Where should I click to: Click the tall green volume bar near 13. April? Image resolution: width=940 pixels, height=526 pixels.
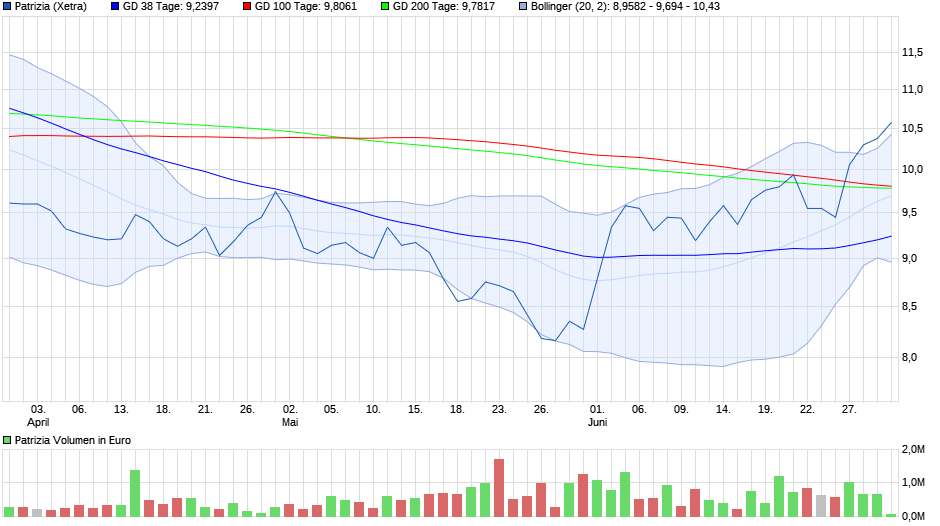point(135,492)
